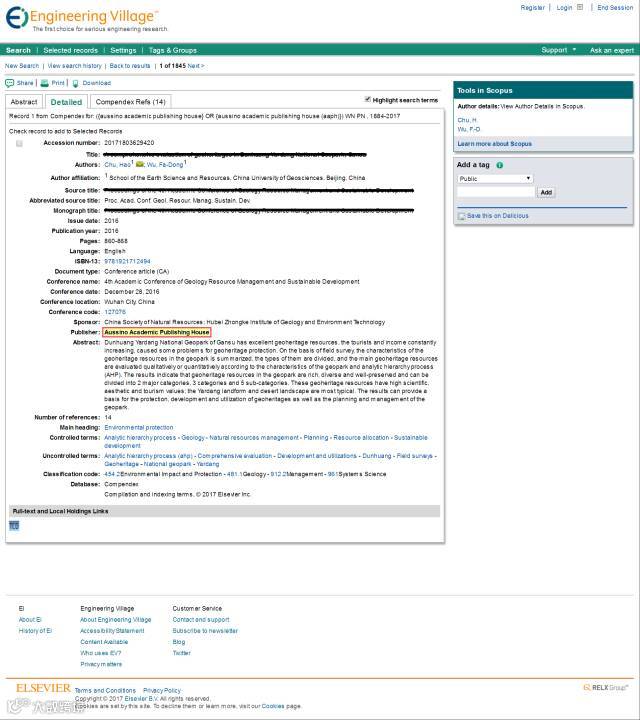Click Dunhuang uncontrolled term

coord(377,456)
